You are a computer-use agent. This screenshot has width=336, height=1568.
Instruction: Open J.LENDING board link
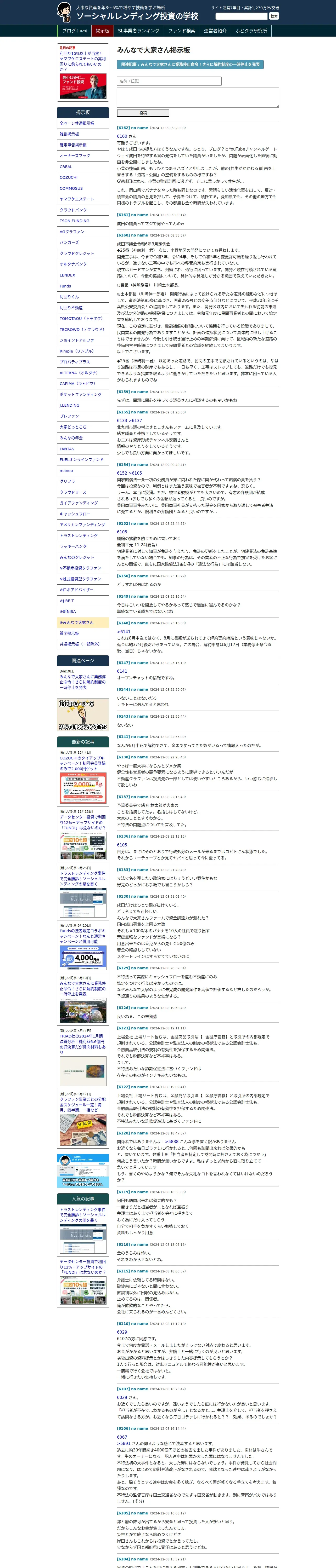83,405
